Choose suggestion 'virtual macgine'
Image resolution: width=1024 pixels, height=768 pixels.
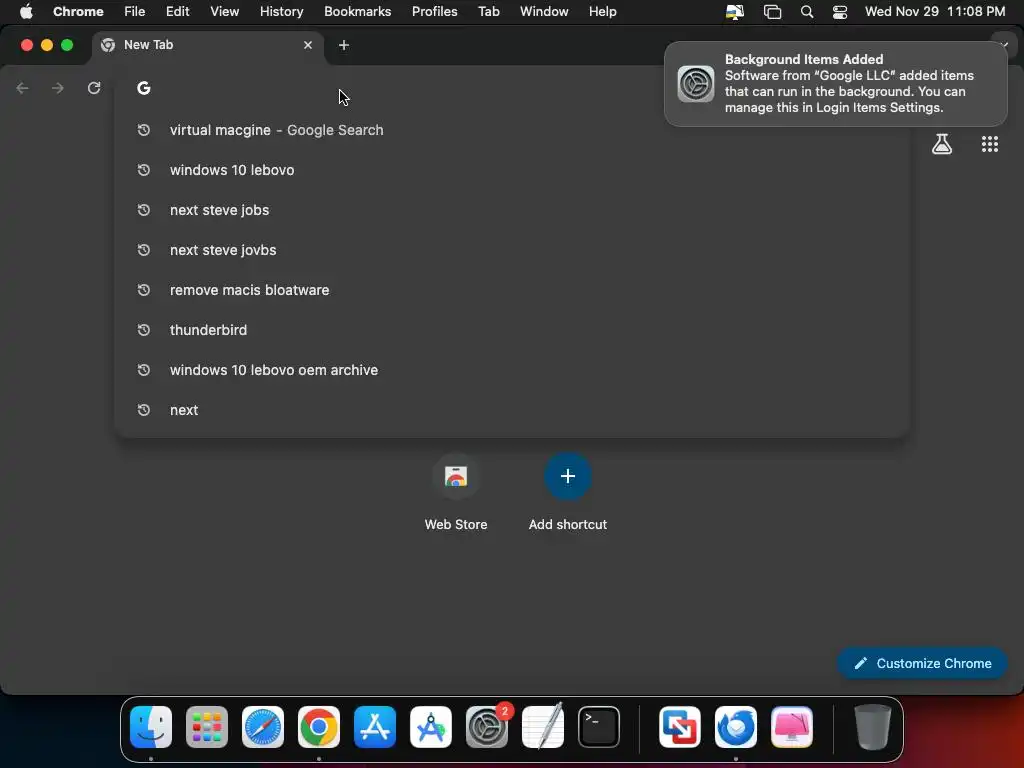(512, 130)
